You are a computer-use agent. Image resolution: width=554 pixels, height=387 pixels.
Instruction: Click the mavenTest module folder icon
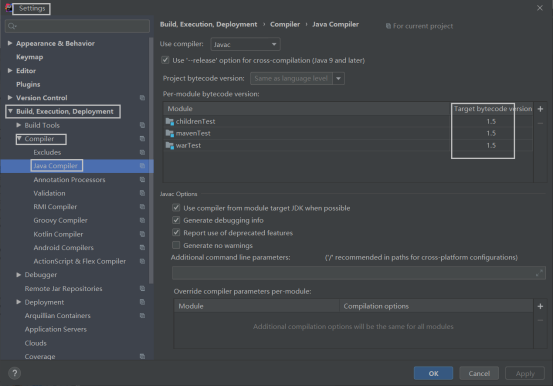(x=170, y=134)
